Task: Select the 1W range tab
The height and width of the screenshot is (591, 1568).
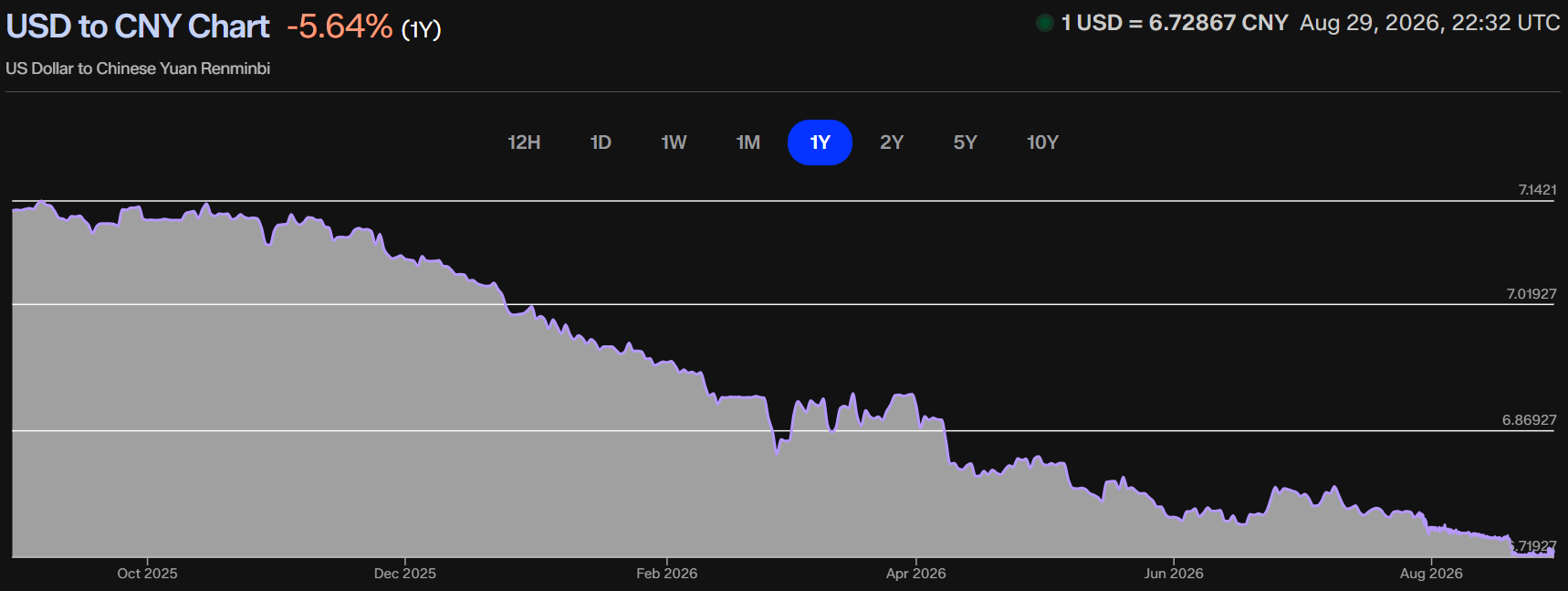Action: coord(674,142)
